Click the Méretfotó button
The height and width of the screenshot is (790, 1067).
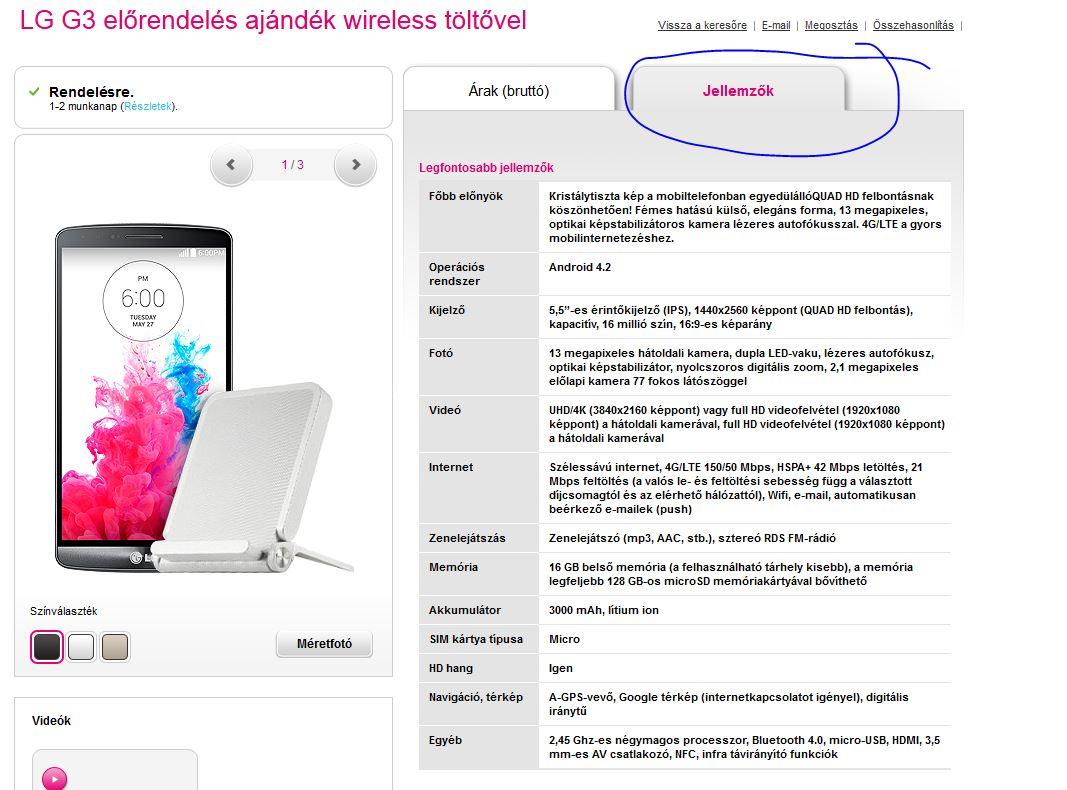tap(325, 644)
